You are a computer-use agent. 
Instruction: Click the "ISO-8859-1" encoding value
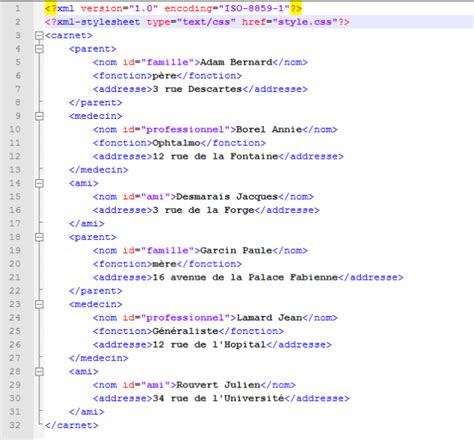pyautogui.click(x=254, y=8)
